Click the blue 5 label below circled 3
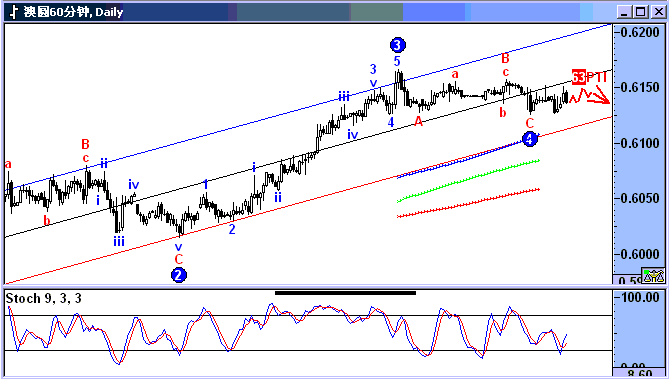The height and width of the screenshot is (379, 669). (397, 61)
